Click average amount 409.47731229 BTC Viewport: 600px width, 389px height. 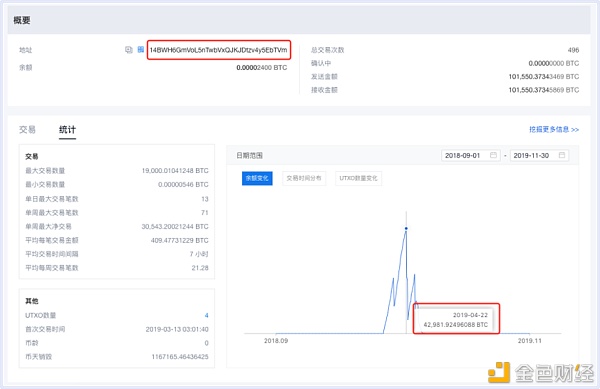(x=179, y=241)
